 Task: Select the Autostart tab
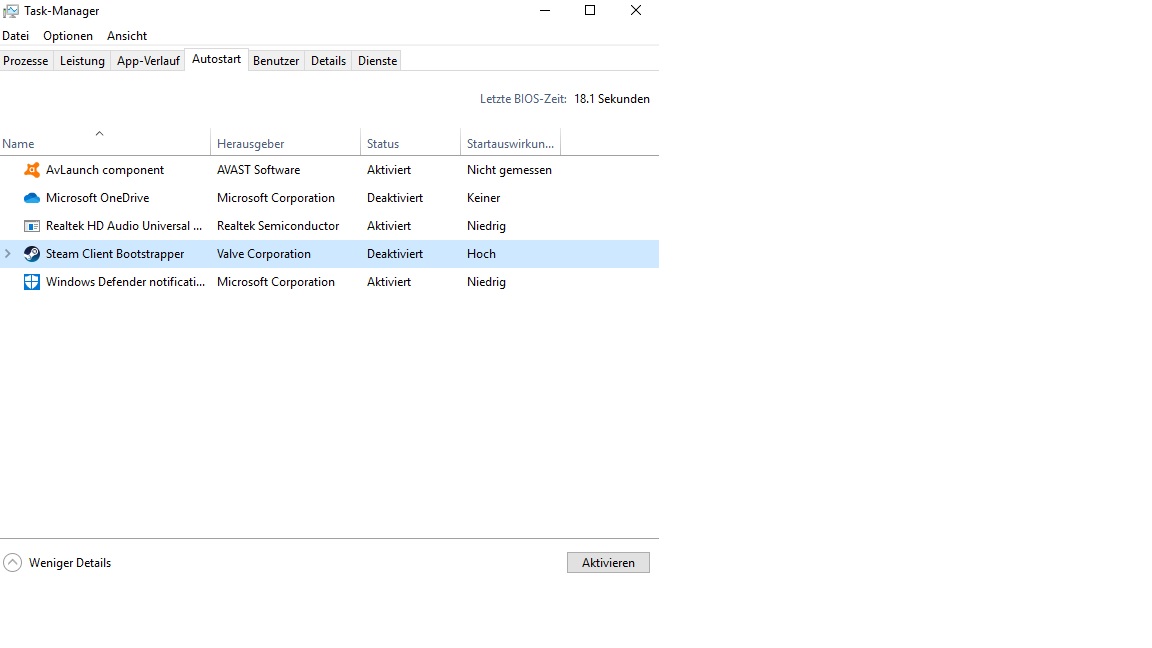pos(216,60)
